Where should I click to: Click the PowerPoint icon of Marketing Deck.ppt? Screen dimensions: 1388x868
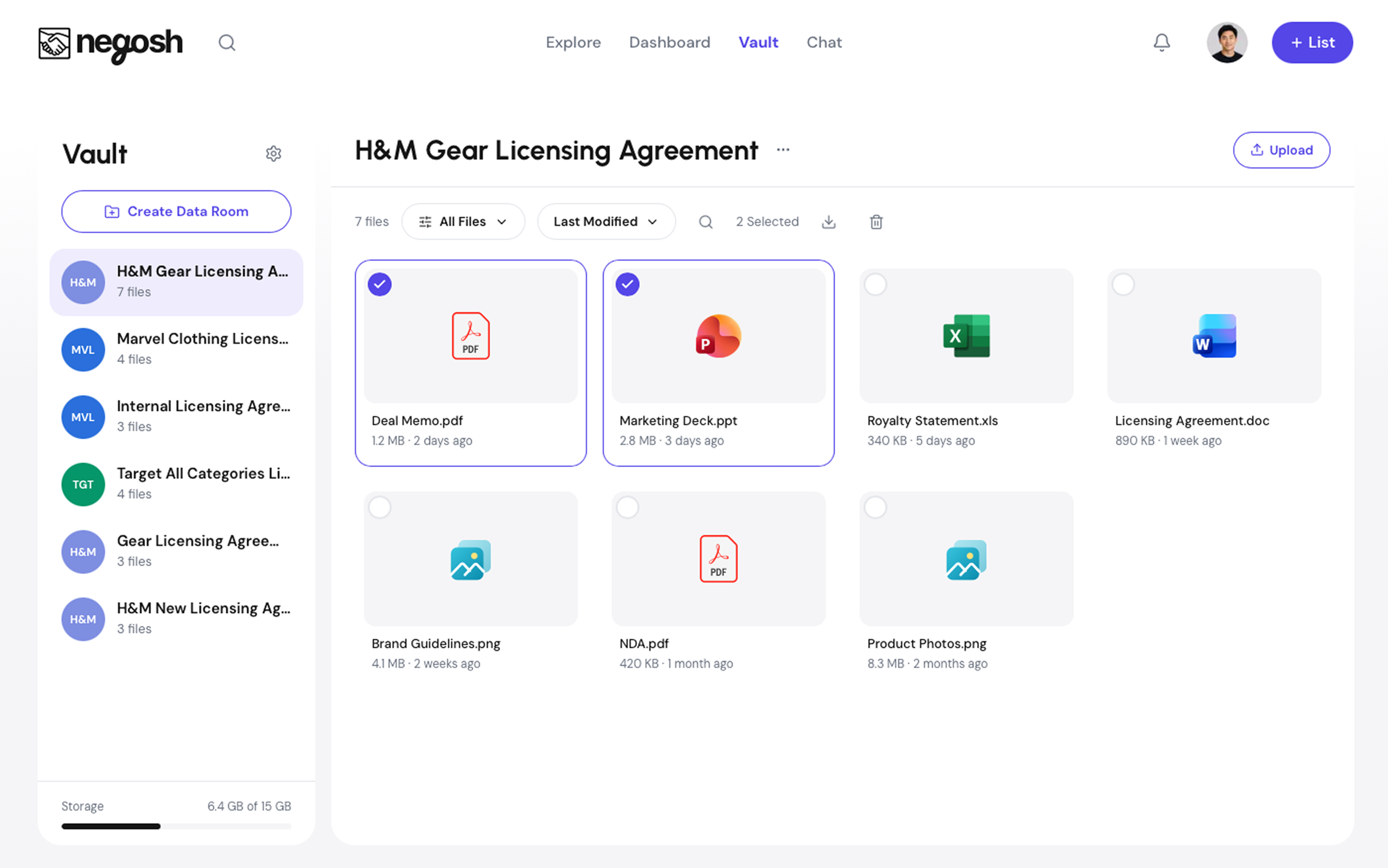(x=718, y=336)
